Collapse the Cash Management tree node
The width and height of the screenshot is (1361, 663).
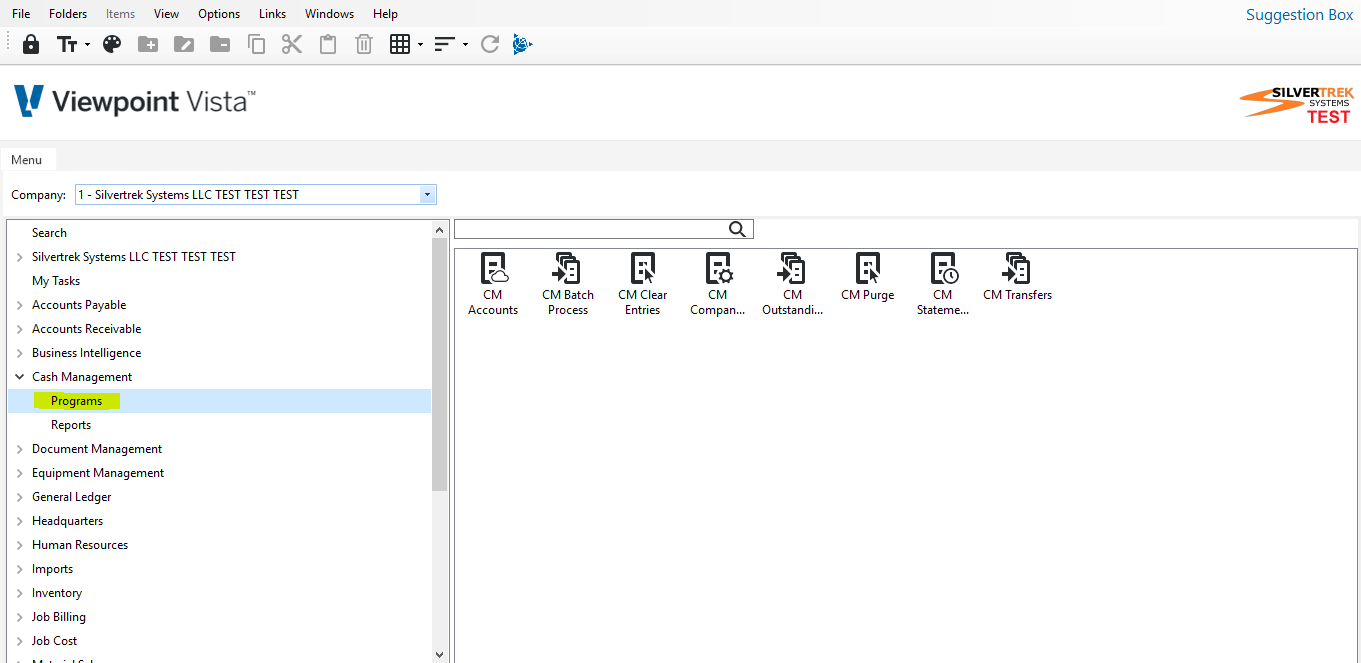(x=20, y=377)
